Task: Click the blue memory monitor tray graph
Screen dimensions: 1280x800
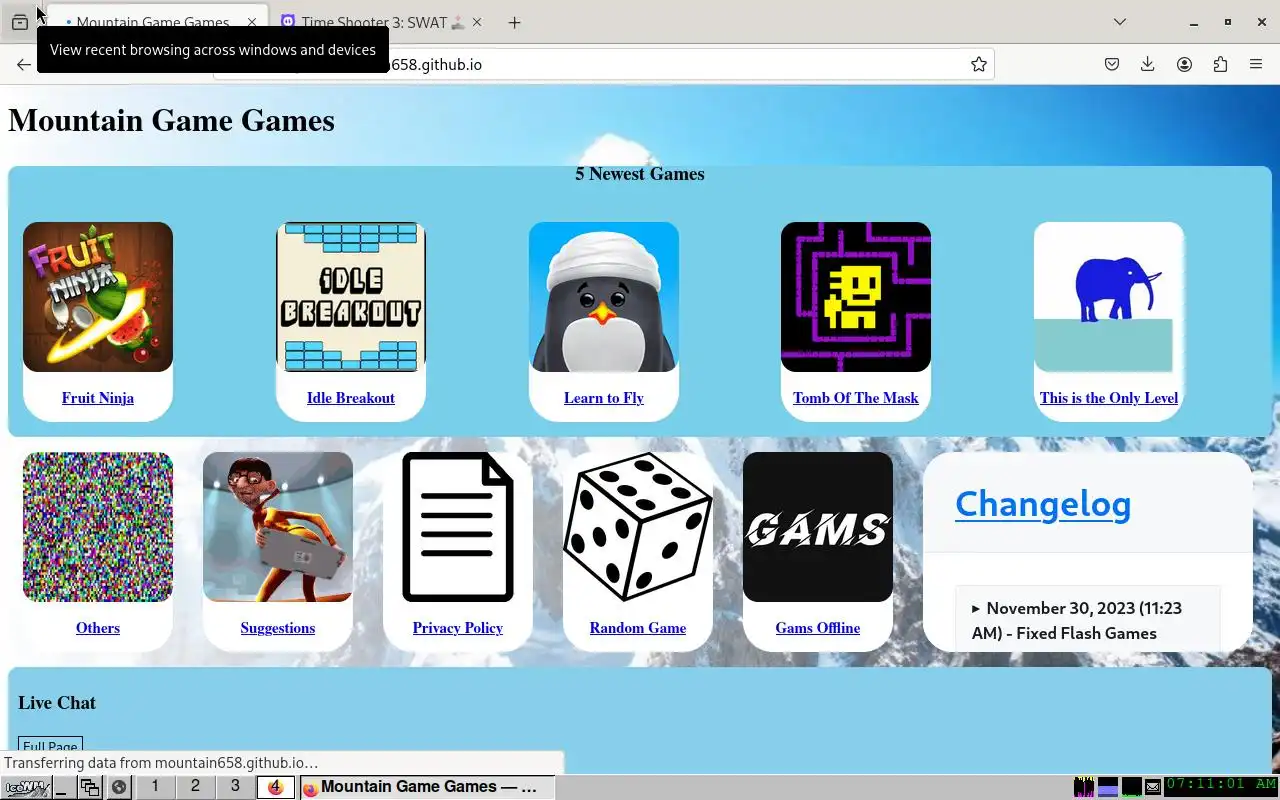Action: point(1108,787)
